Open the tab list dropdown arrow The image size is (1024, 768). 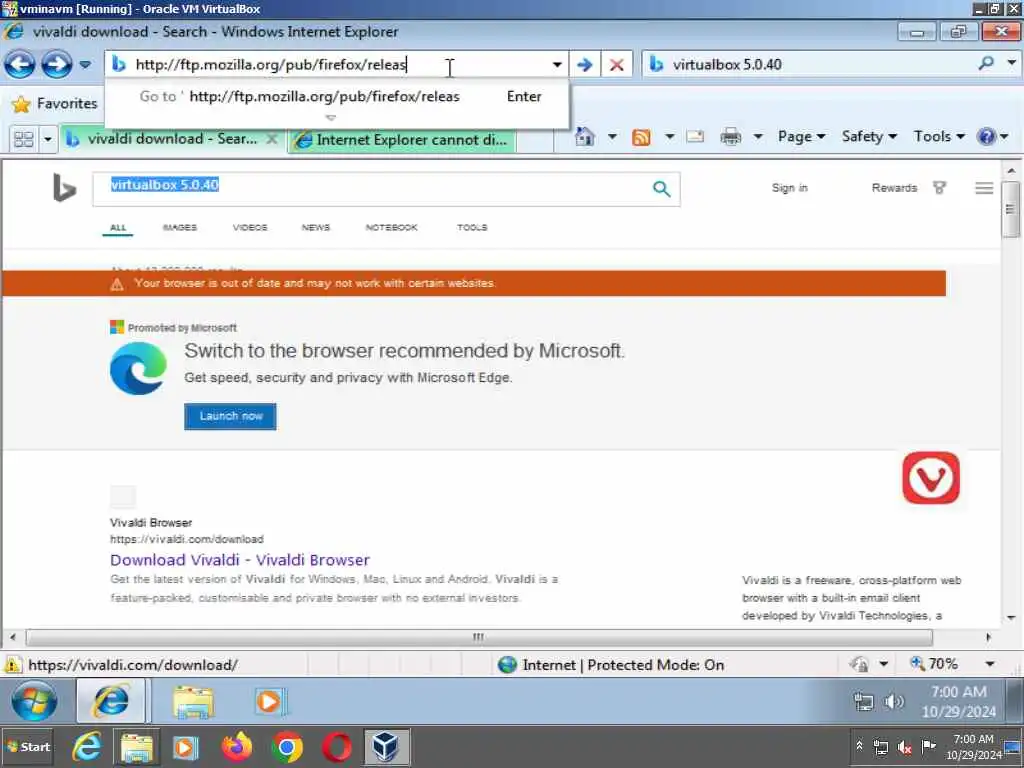48,139
